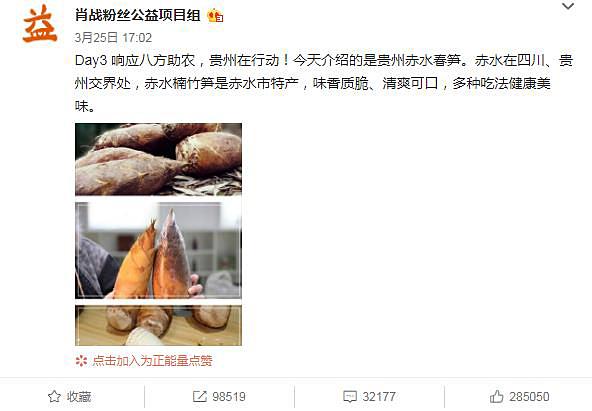Click the red flower icon before 点击加入
Image resolution: width=592 pixels, height=411 pixels.
tap(81, 361)
